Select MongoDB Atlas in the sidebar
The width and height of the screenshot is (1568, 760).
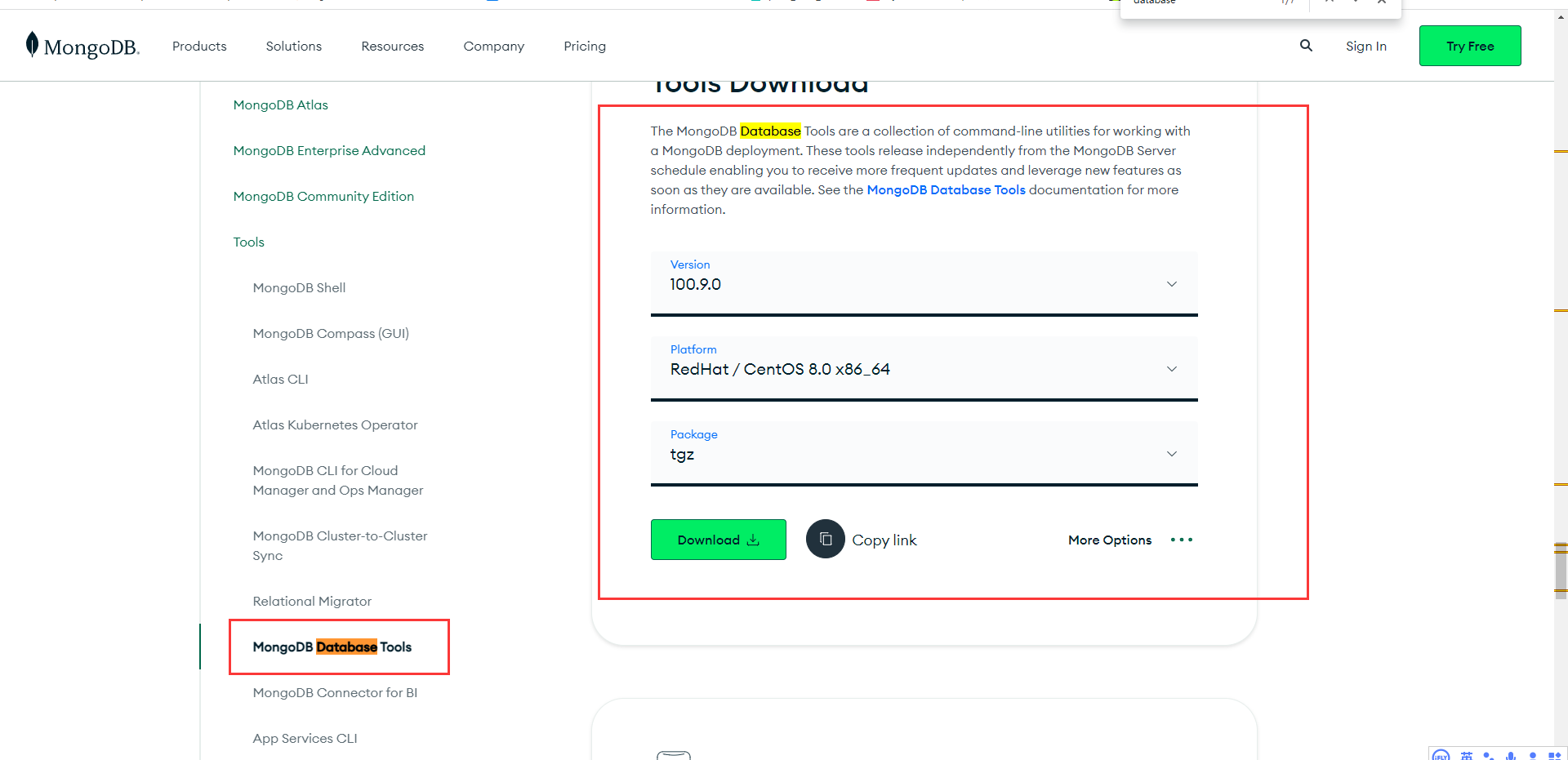pos(281,104)
